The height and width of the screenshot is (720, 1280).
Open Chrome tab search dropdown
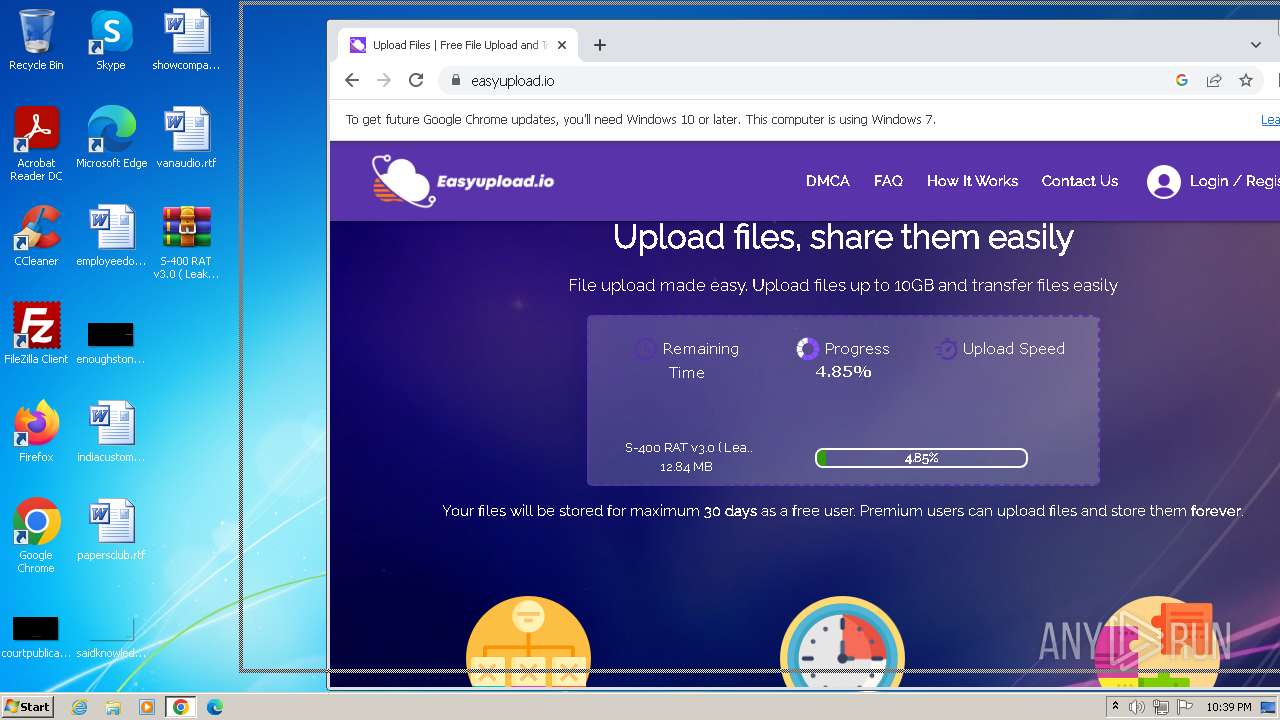tap(1256, 45)
